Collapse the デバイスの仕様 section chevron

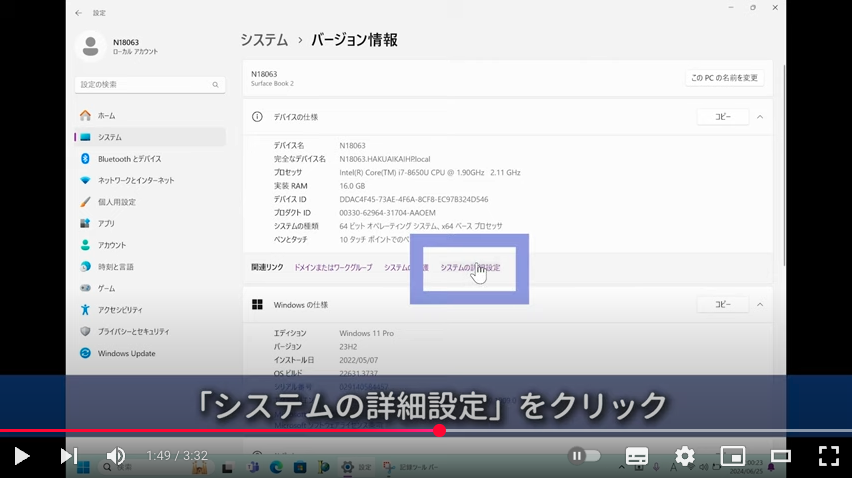(760, 117)
